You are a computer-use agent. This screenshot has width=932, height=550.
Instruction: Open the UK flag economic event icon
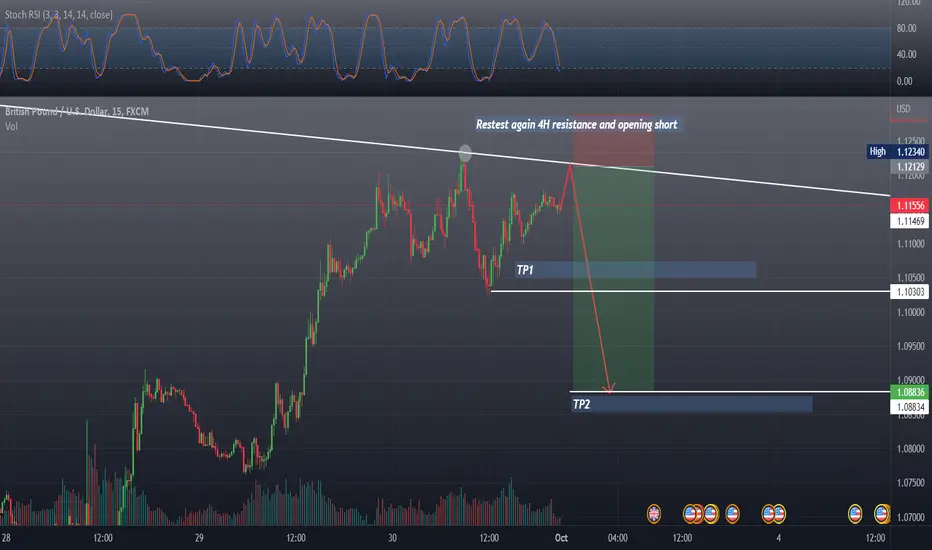654,513
